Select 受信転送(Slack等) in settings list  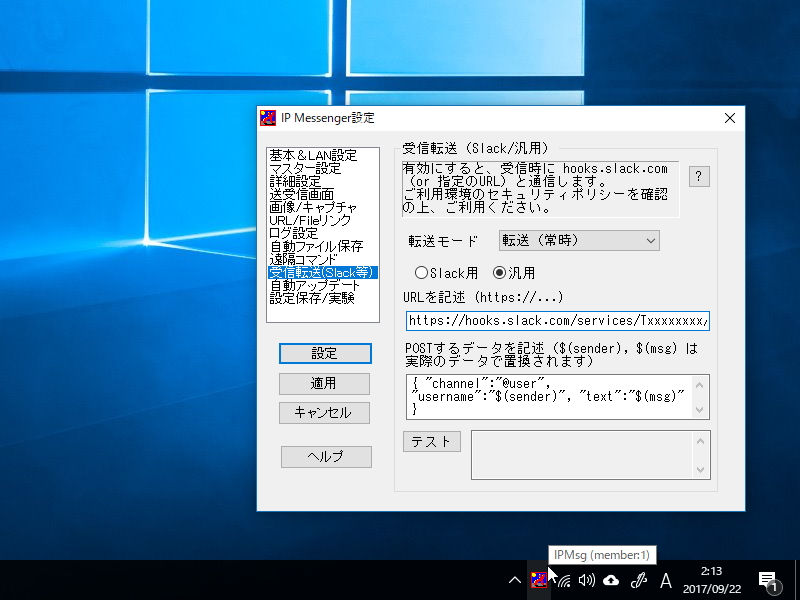(322, 272)
